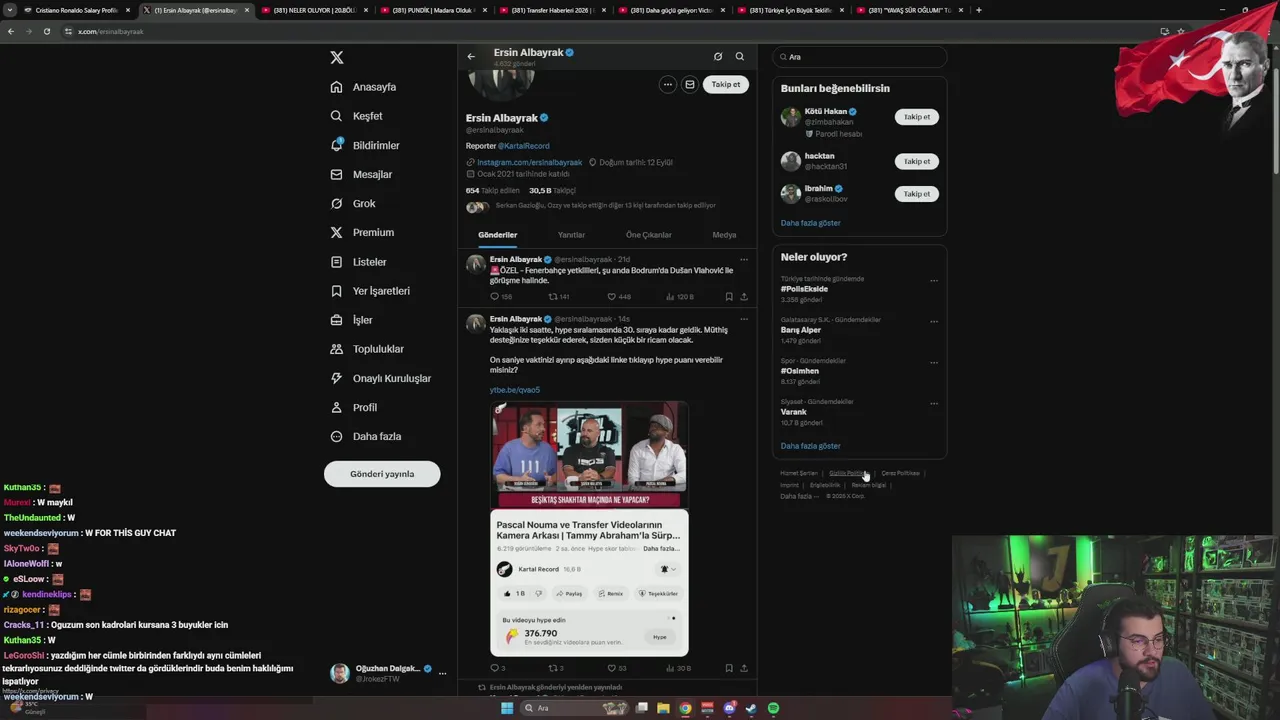Open more menu on Vlahović post

coord(744,260)
